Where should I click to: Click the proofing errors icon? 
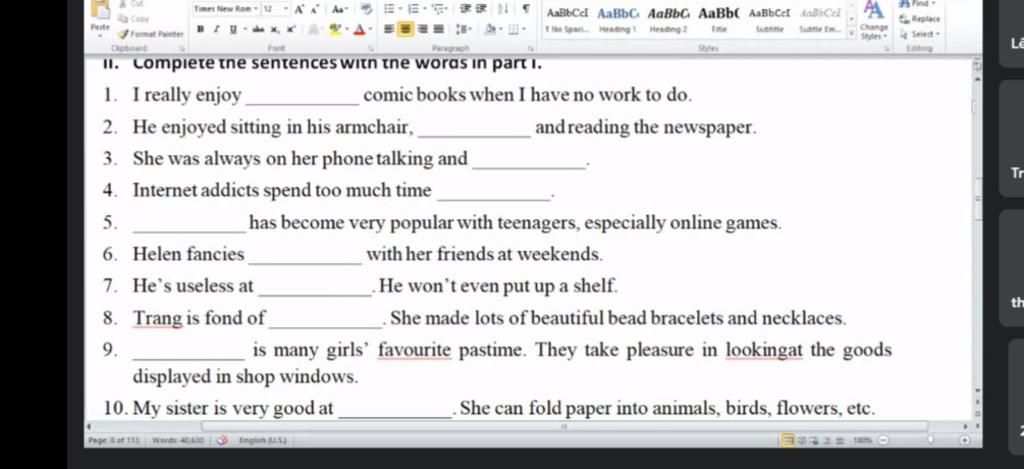coord(222,440)
